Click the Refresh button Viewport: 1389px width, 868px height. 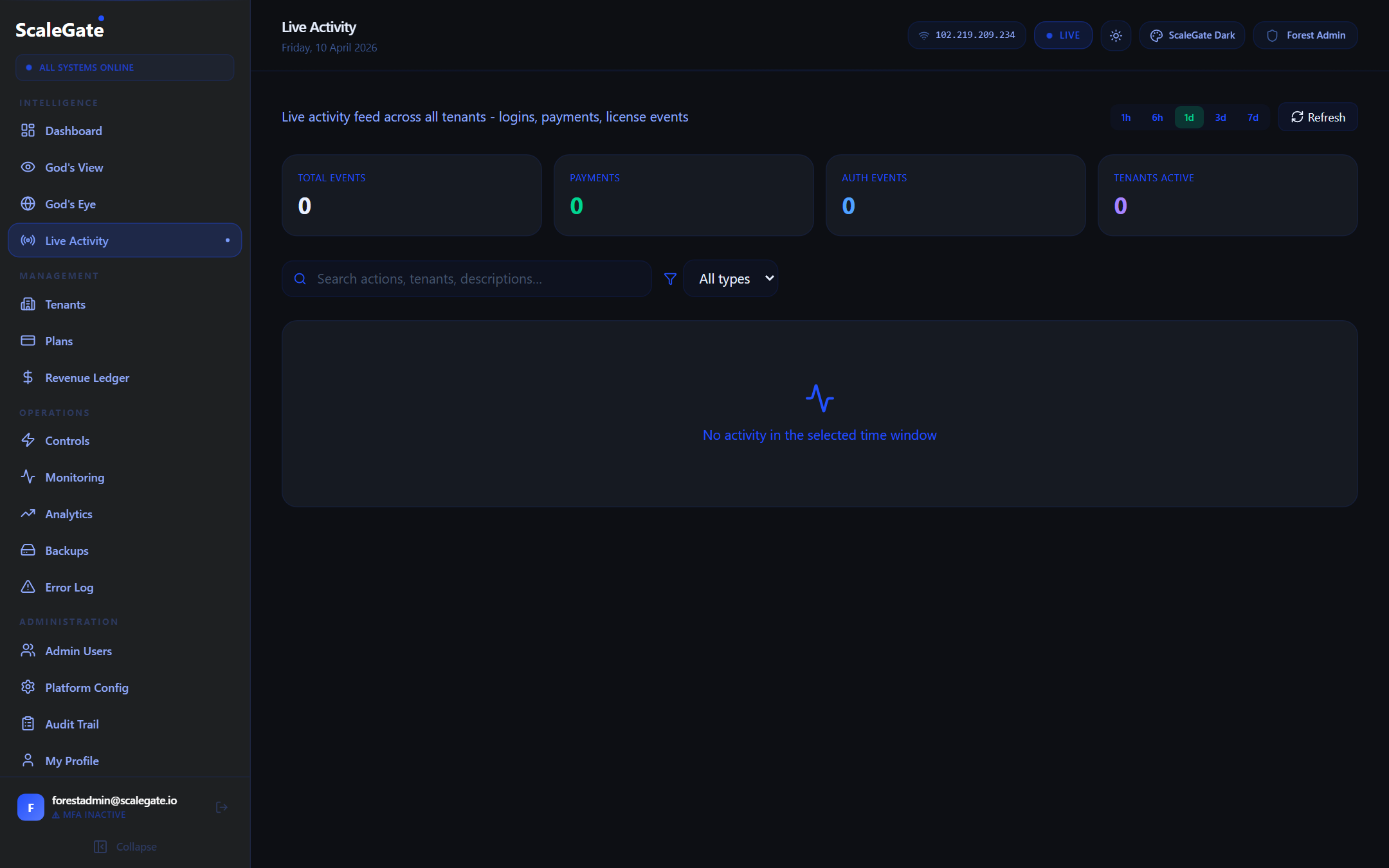[1318, 117]
